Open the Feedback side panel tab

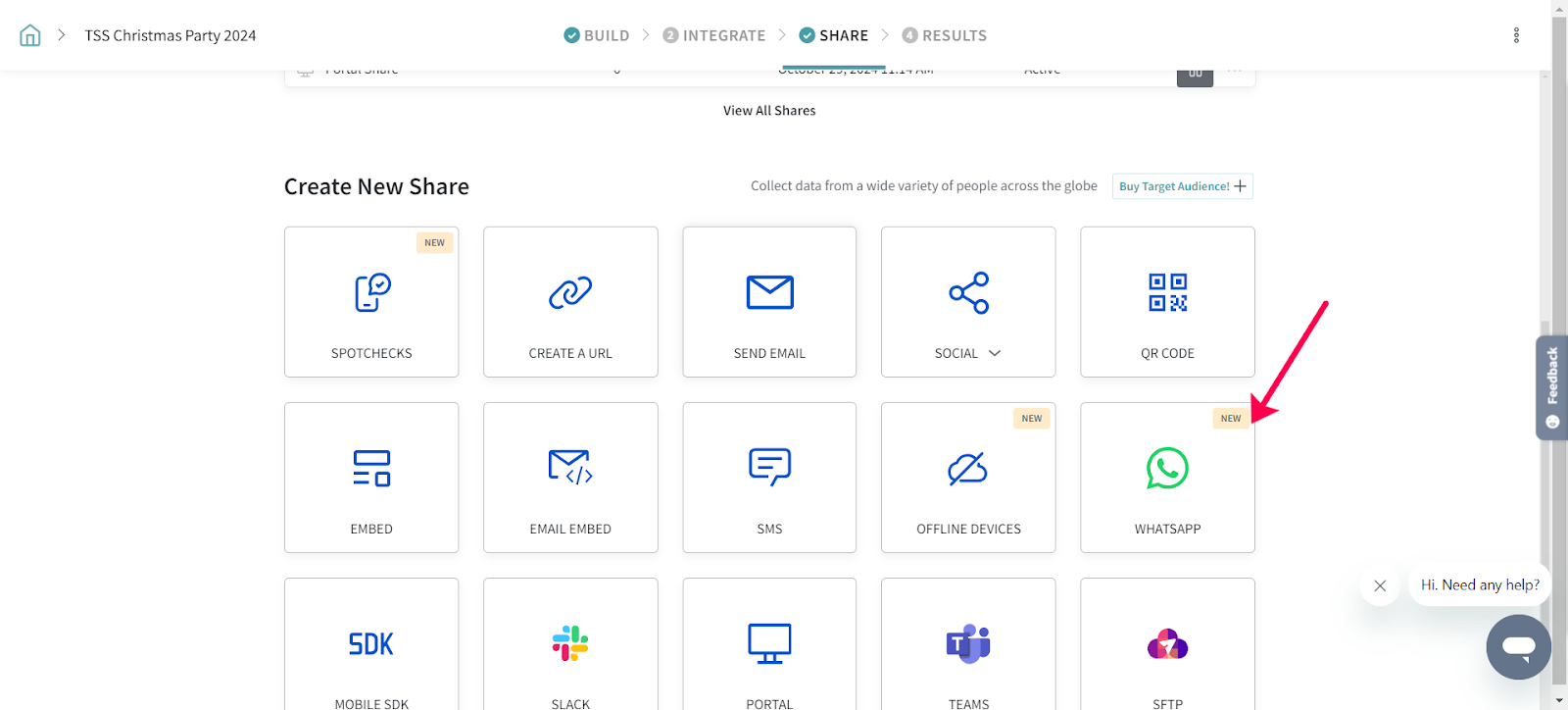click(1551, 386)
